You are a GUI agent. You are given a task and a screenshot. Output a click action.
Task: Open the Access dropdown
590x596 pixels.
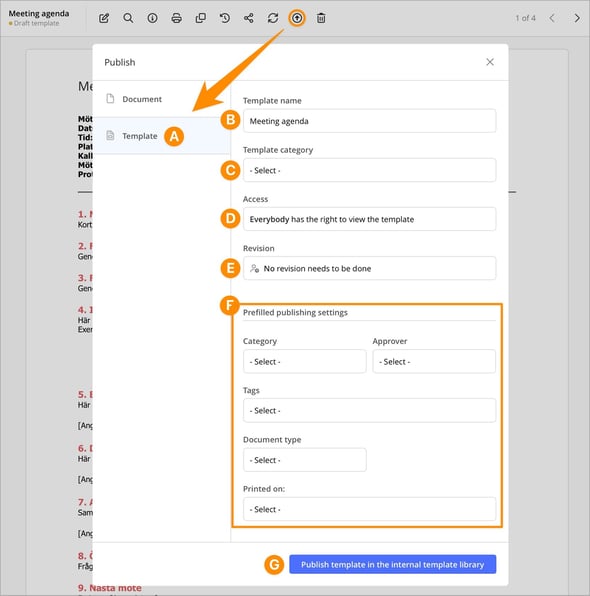point(370,219)
